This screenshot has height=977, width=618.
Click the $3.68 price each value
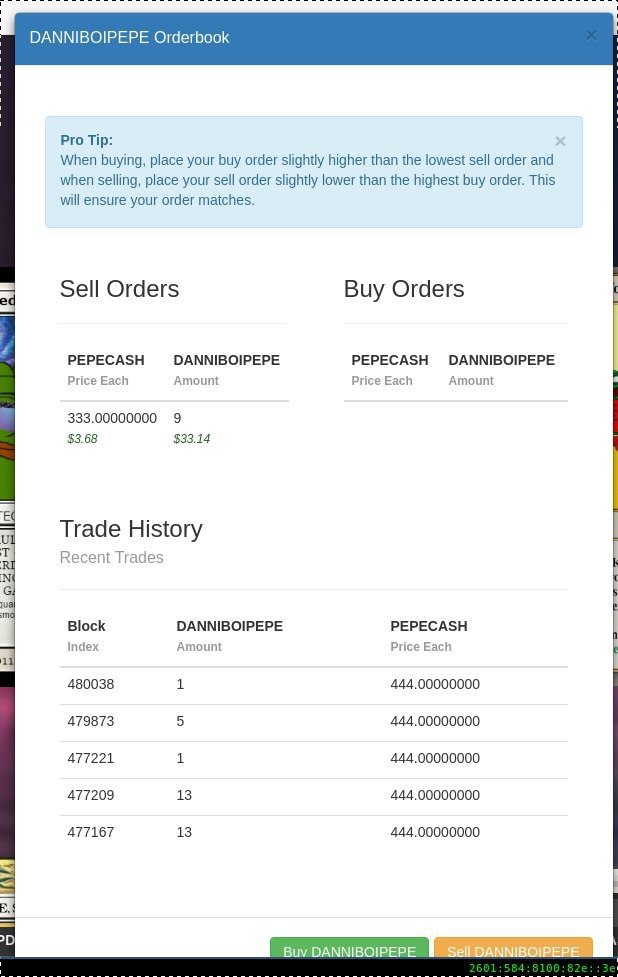coord(82,439)
